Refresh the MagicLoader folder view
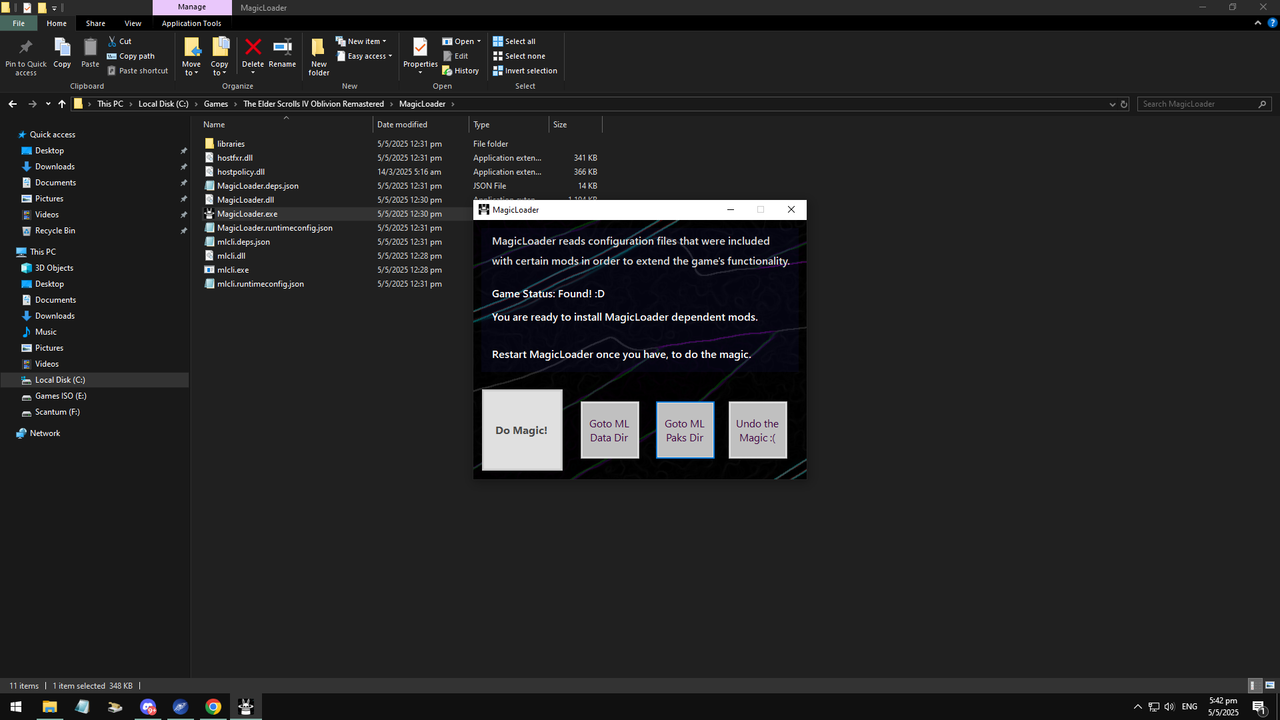 point(1124,104)
